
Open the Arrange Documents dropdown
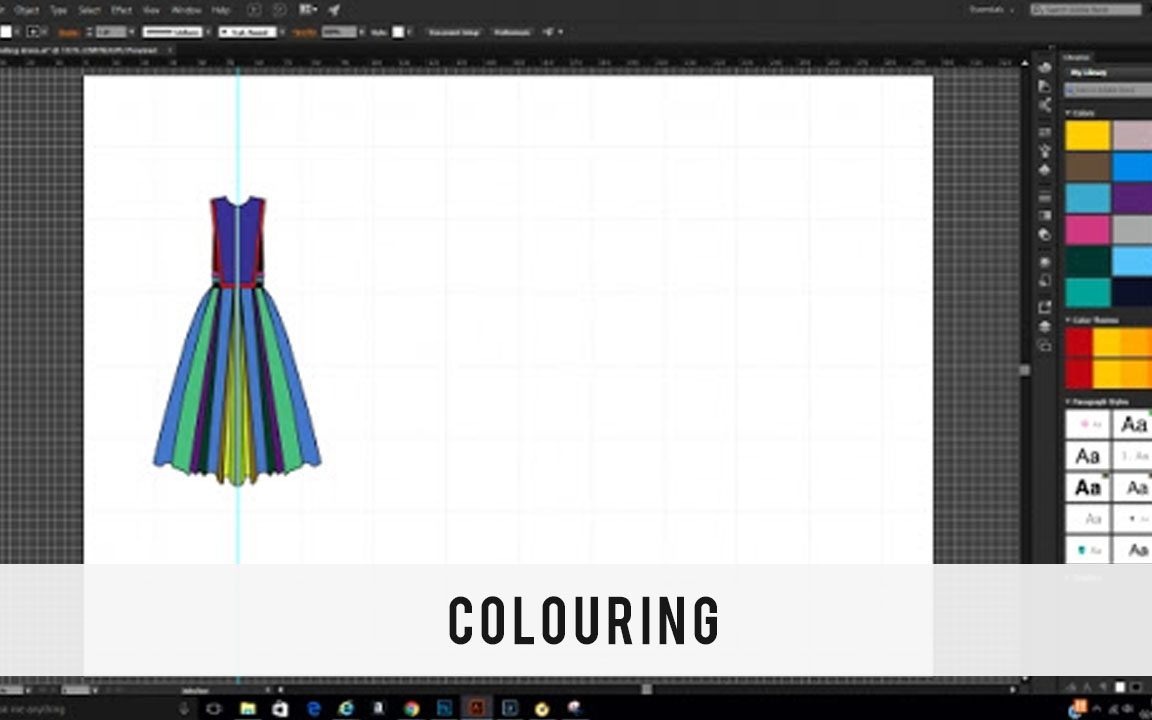point(308,10)
